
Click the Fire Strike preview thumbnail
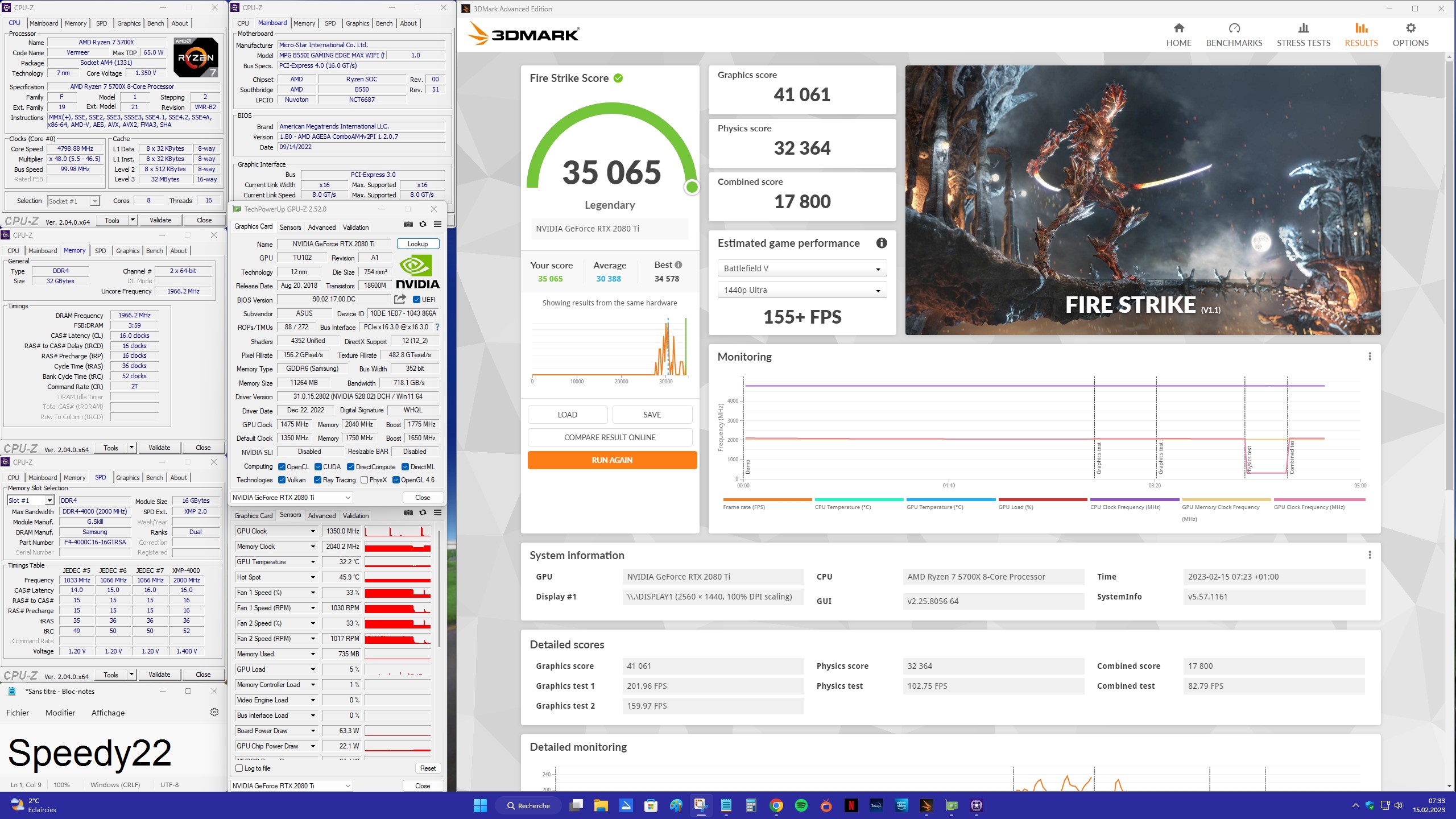(x=1143, y=200)
